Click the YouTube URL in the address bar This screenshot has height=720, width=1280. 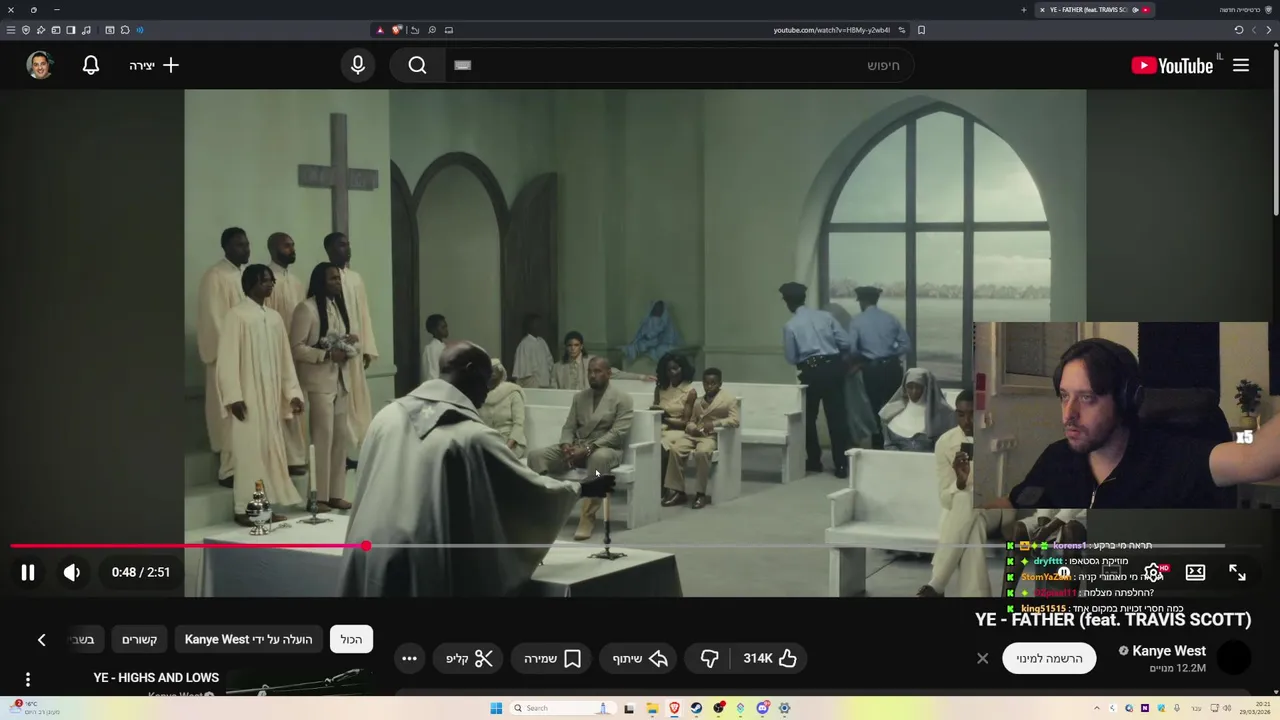831,30
